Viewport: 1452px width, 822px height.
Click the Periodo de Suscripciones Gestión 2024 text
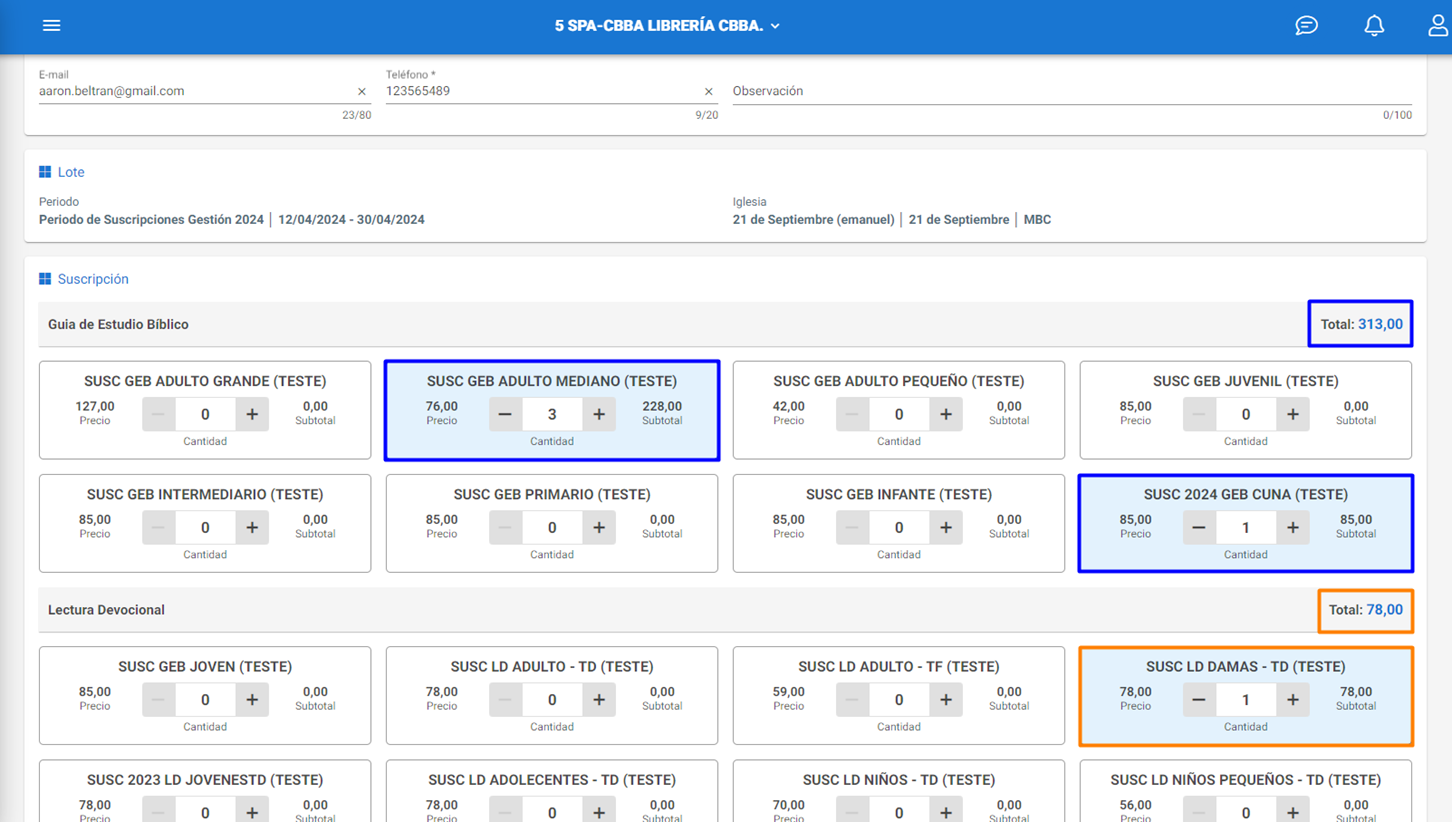[151, 220]
